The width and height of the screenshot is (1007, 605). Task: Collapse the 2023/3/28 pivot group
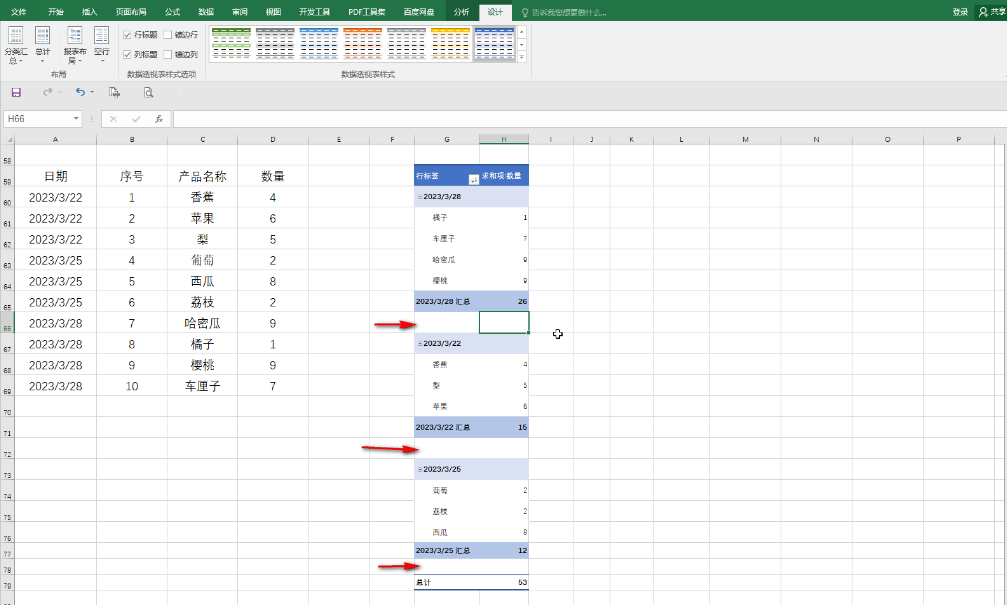[x=419, y=197]
